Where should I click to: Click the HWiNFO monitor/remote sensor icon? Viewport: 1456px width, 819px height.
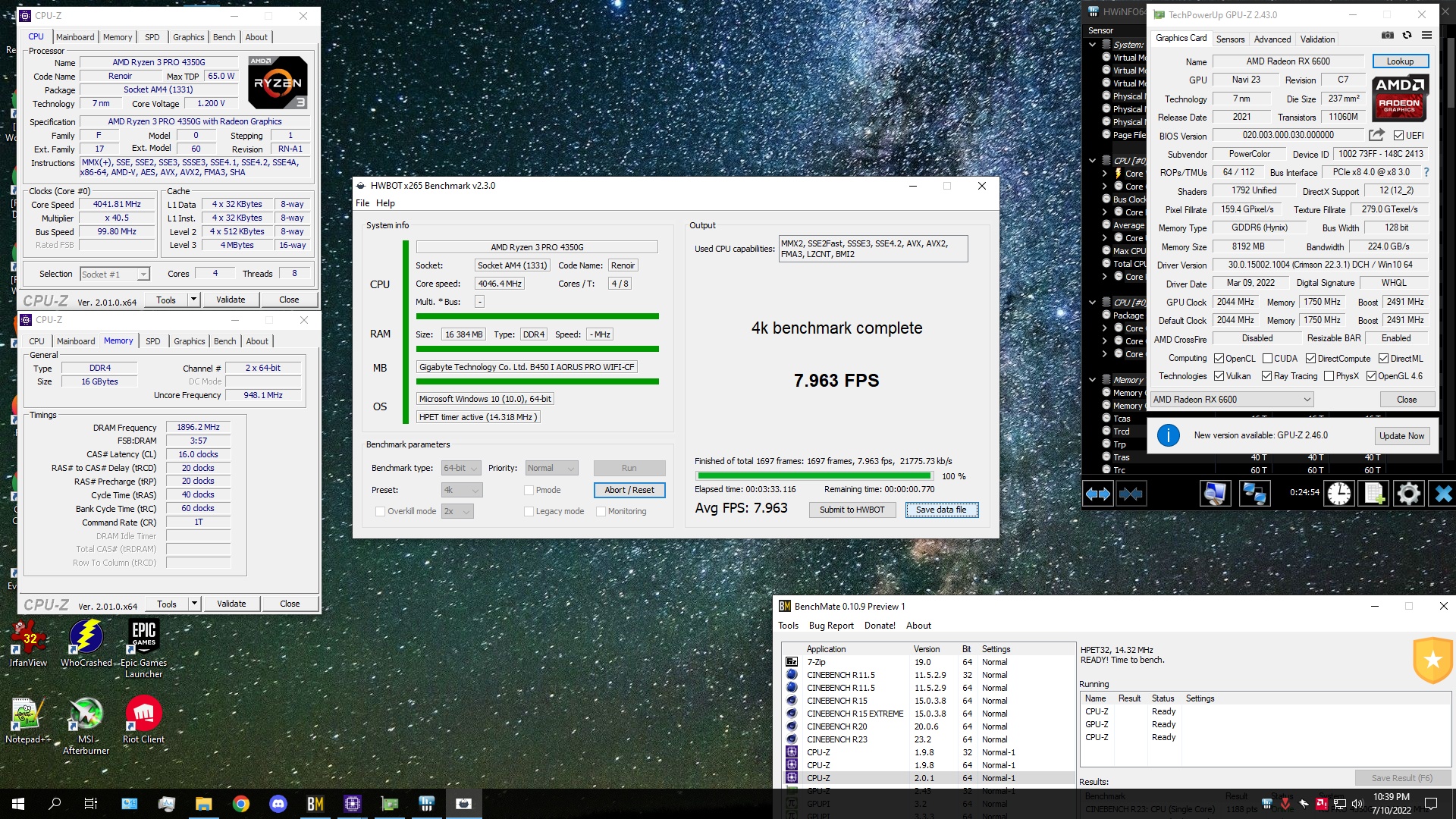click(x=1214, y=494)
